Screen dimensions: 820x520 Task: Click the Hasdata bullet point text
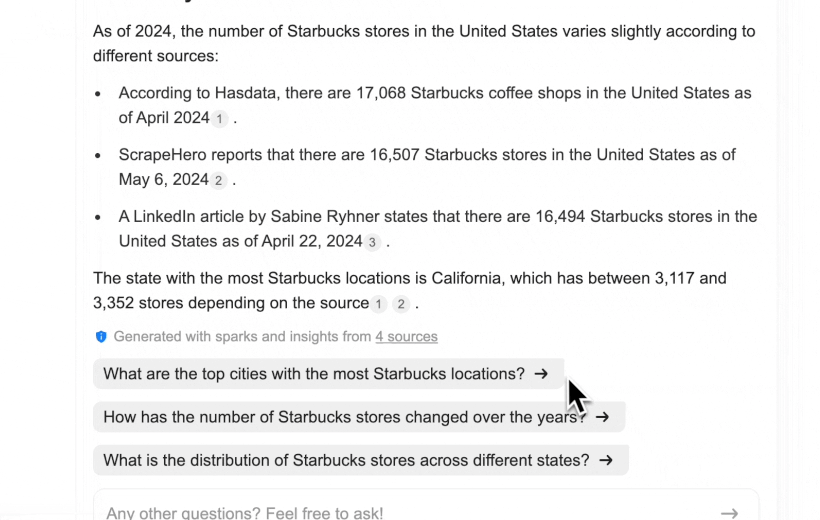point(434,94)
